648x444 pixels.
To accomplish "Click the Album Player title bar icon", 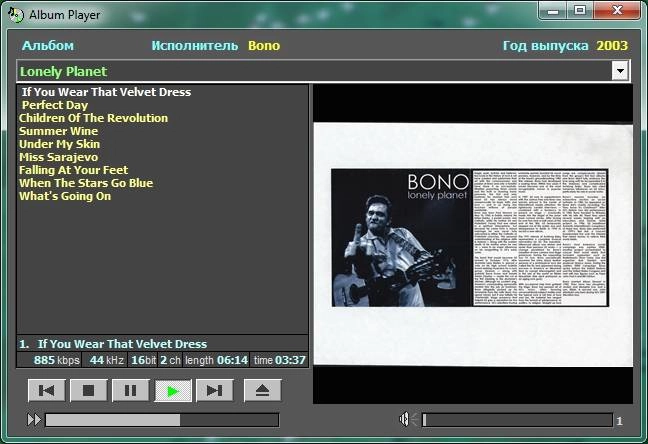I will pos(16,14).
